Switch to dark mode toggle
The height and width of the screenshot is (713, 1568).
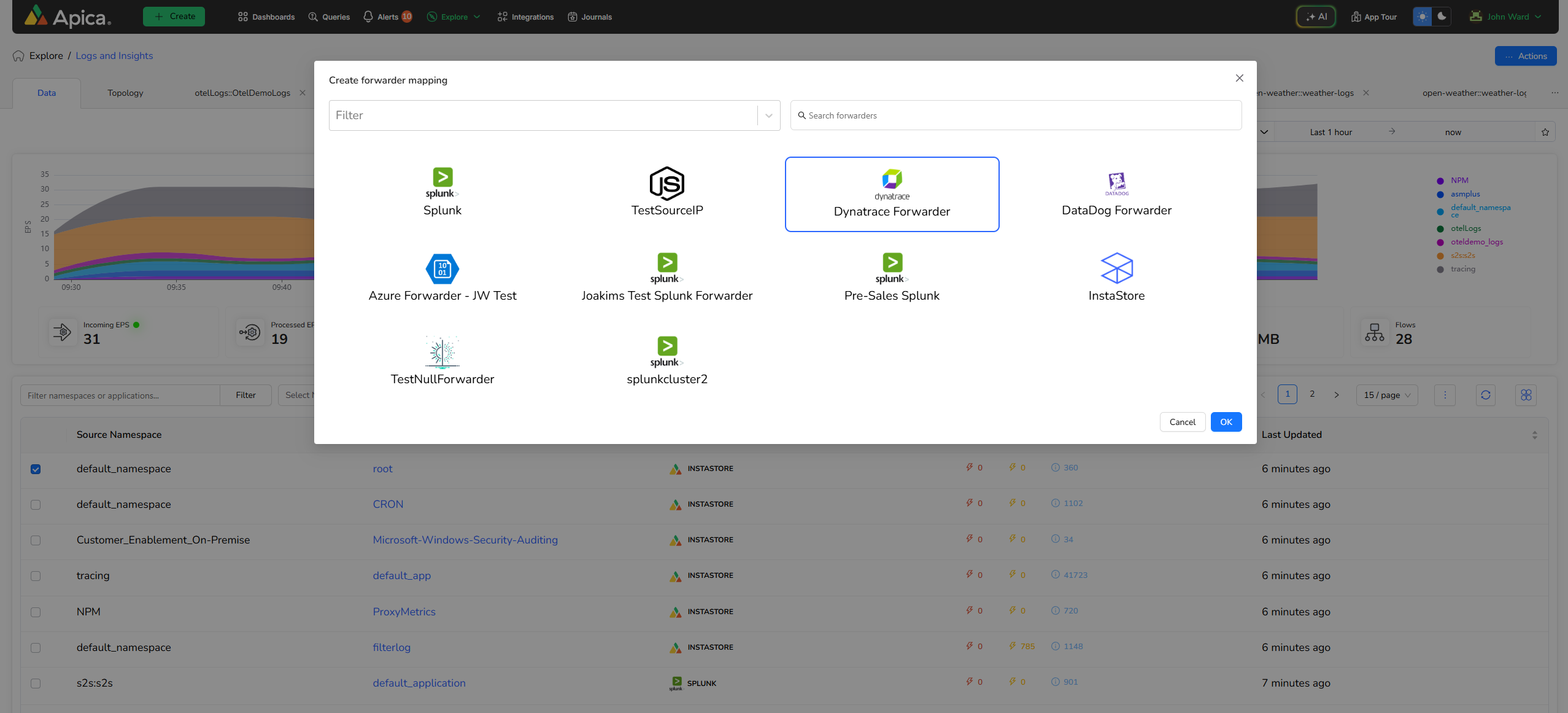(1442, 17)
